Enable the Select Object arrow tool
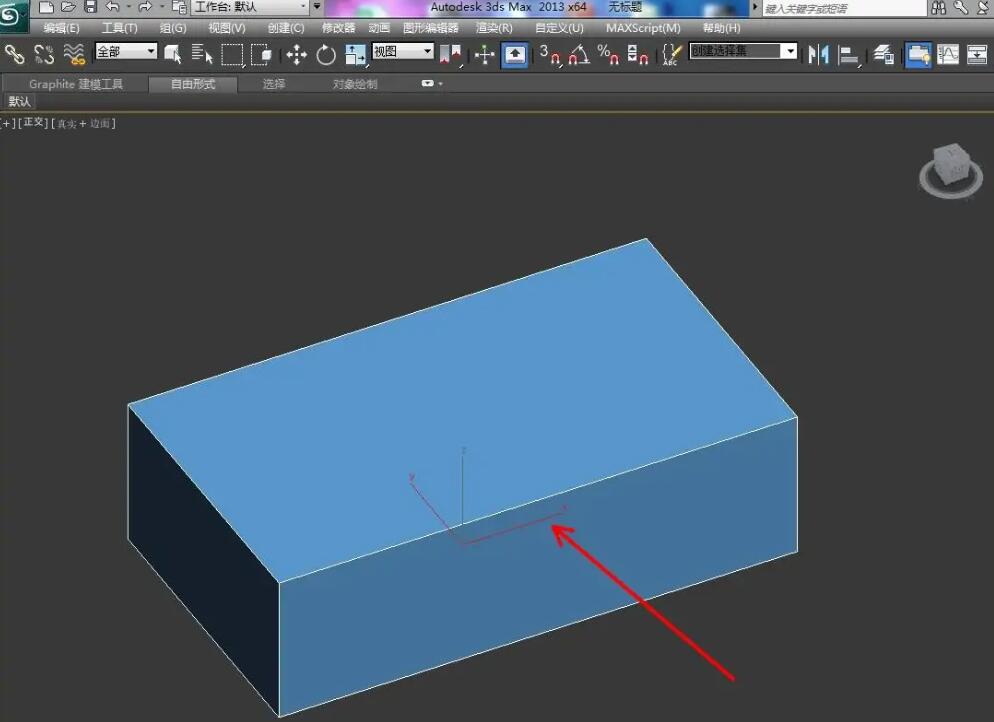Image resolution: width=994 pixels, height=722 pixels. coord(172,54)
